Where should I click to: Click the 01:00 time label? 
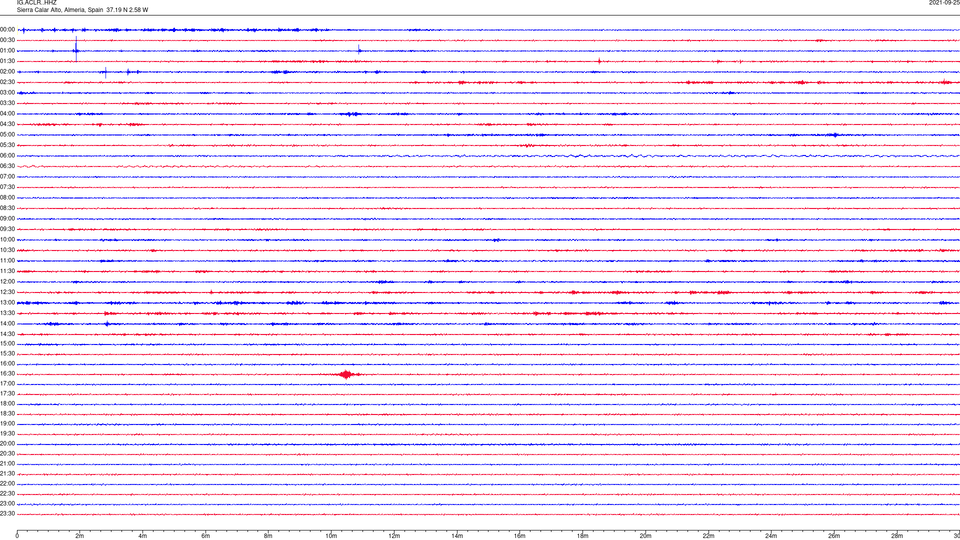tap(7, 51)
